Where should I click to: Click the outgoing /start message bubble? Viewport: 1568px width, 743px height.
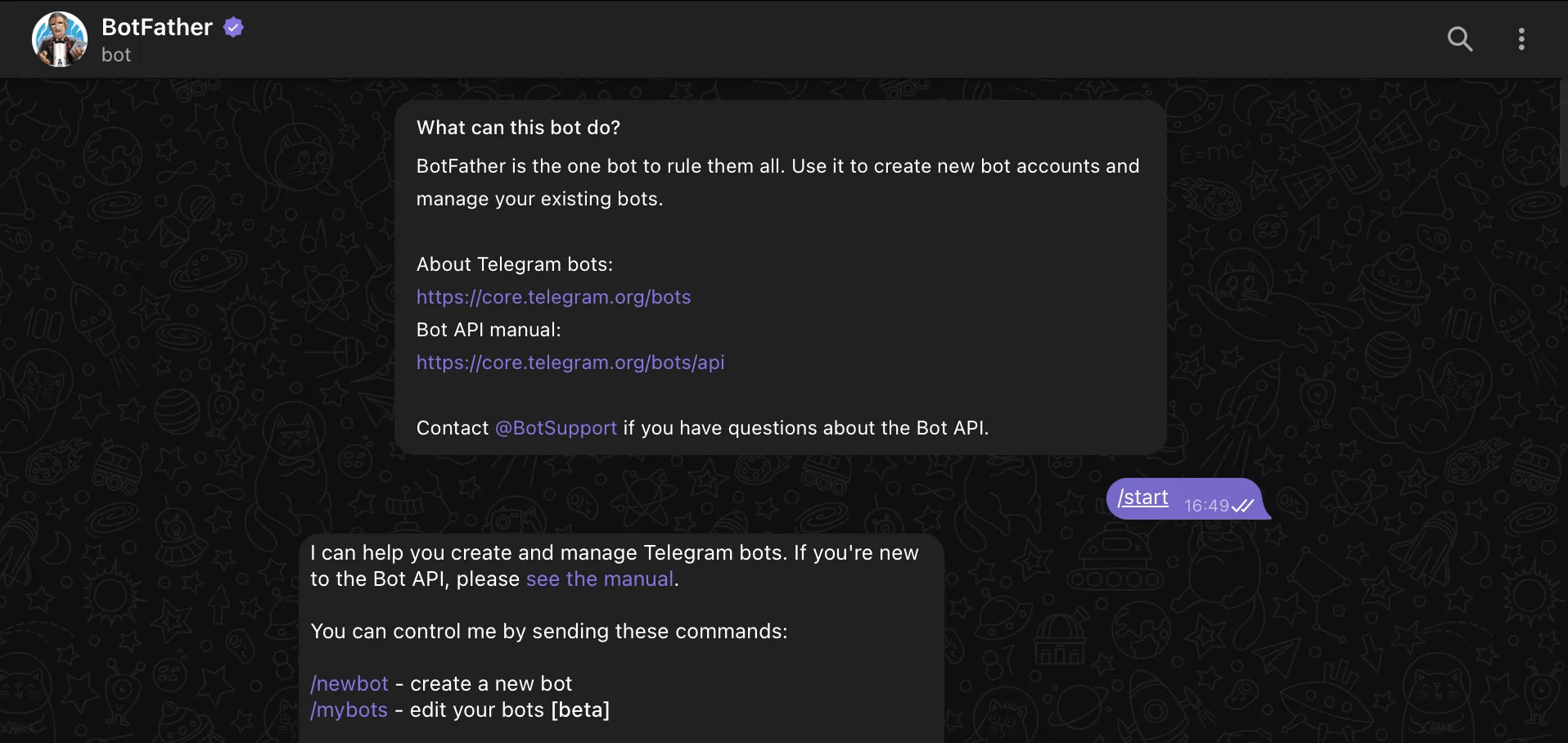coord(1187,498)
